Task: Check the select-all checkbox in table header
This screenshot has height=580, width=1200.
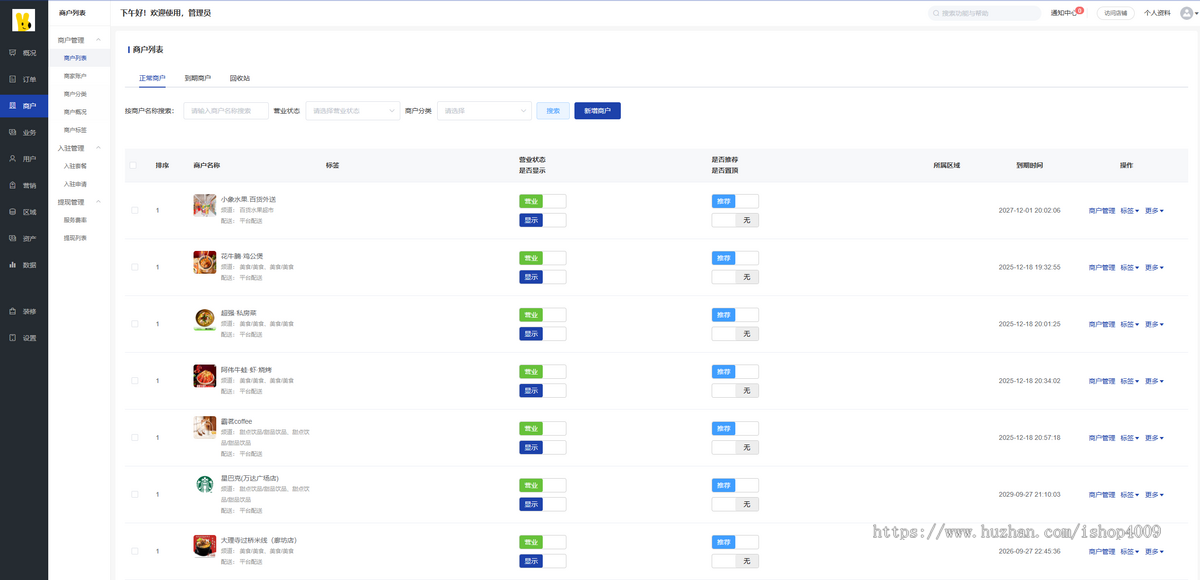Action: (134, 165)
